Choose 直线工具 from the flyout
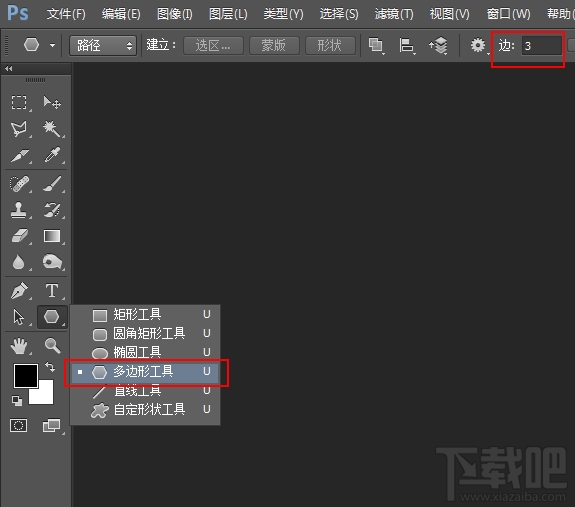 tap(145, 391)
